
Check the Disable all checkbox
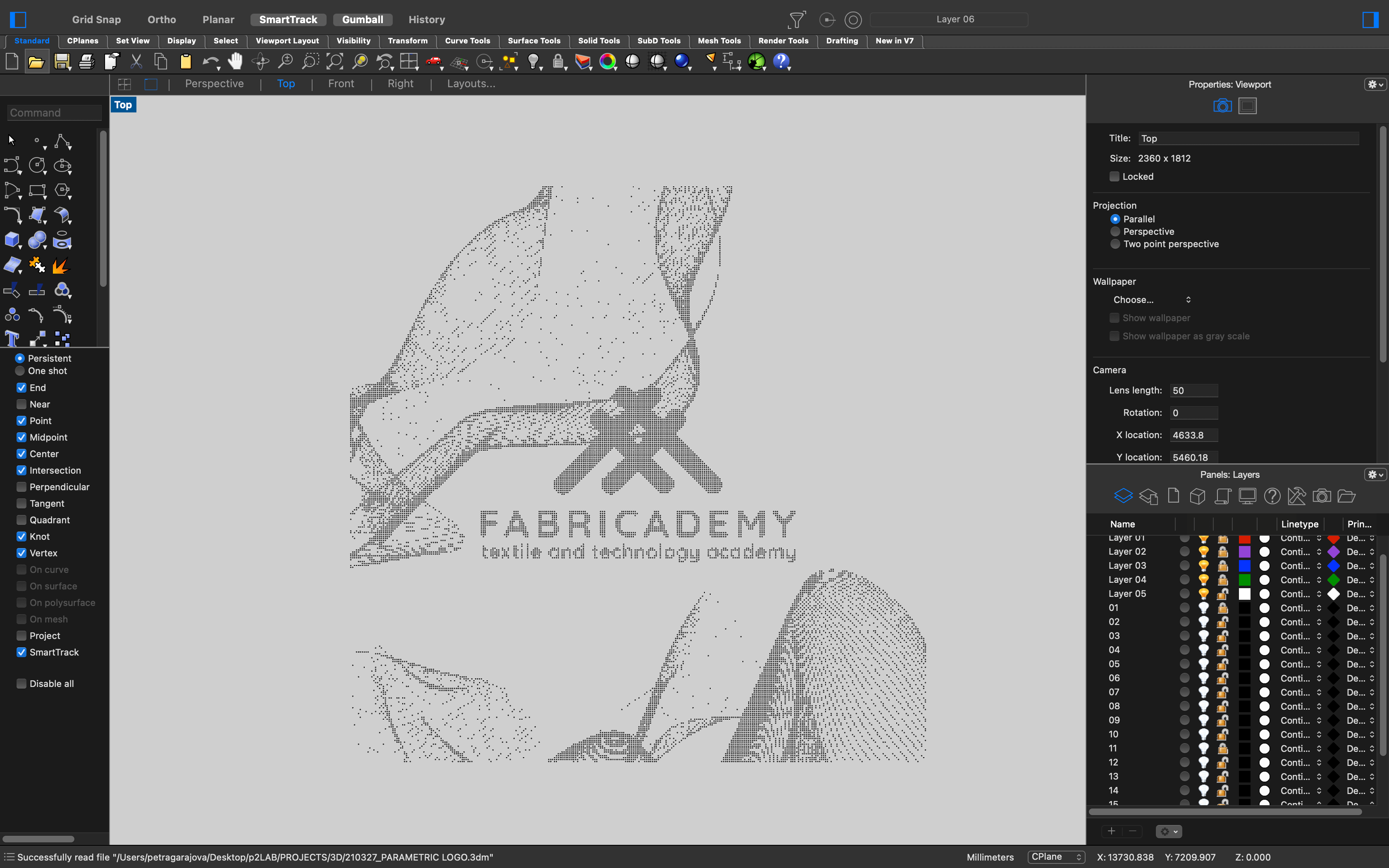21,684
